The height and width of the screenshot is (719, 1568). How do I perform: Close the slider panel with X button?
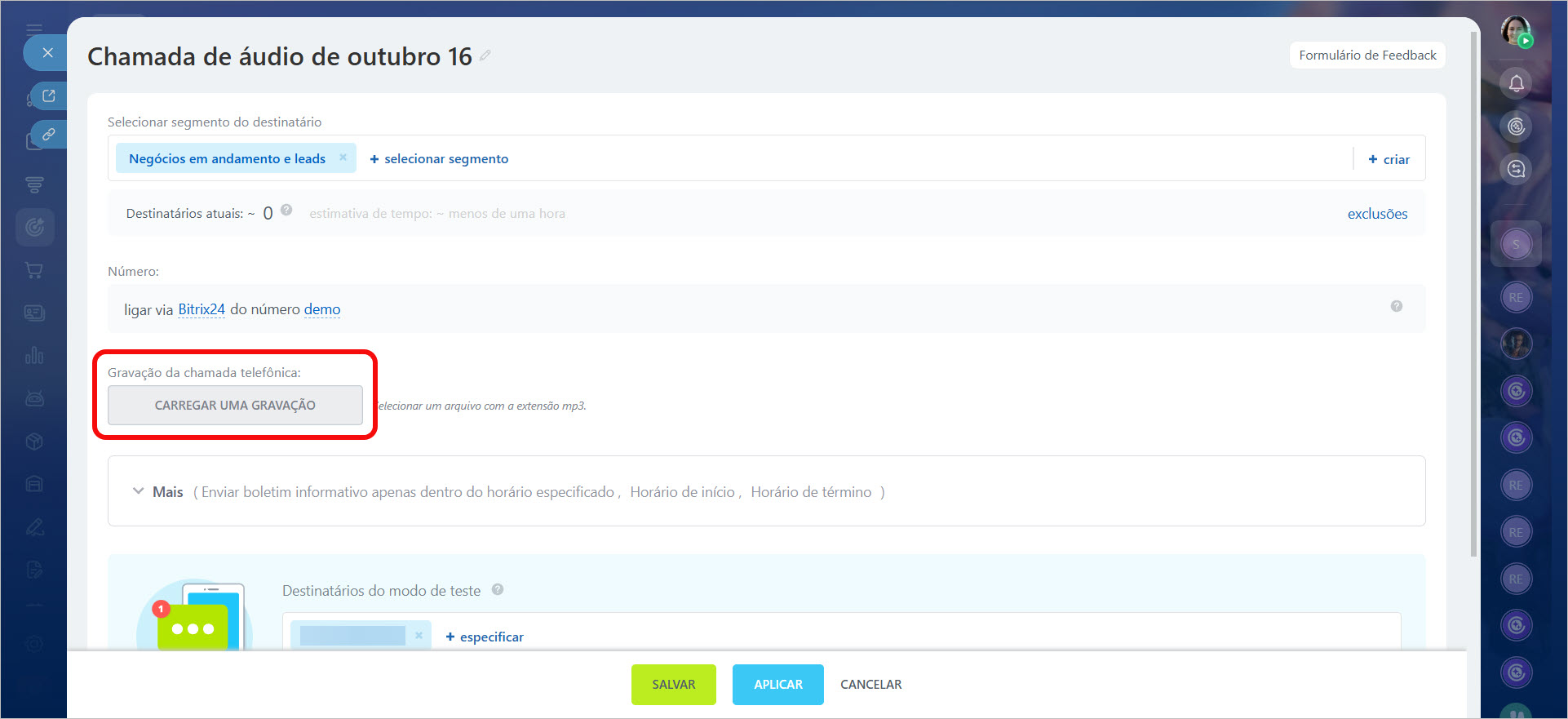(x=47, y=53)
